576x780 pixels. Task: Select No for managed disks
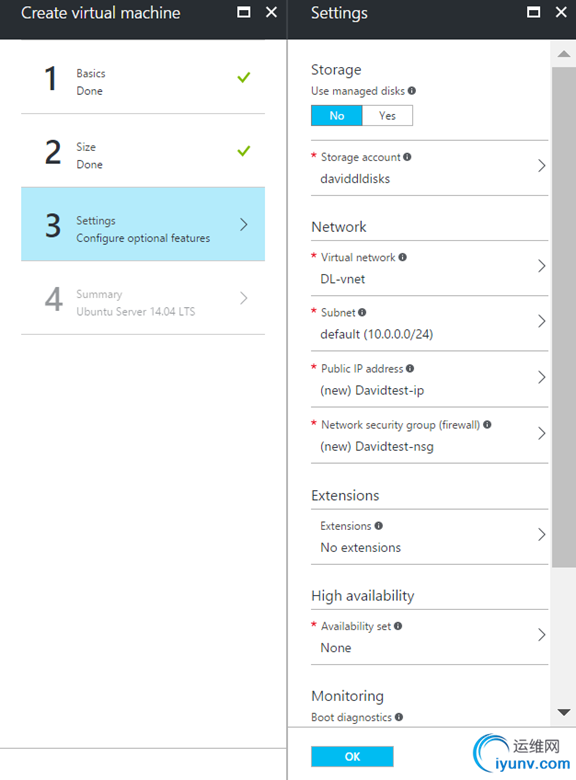point(337,115)
